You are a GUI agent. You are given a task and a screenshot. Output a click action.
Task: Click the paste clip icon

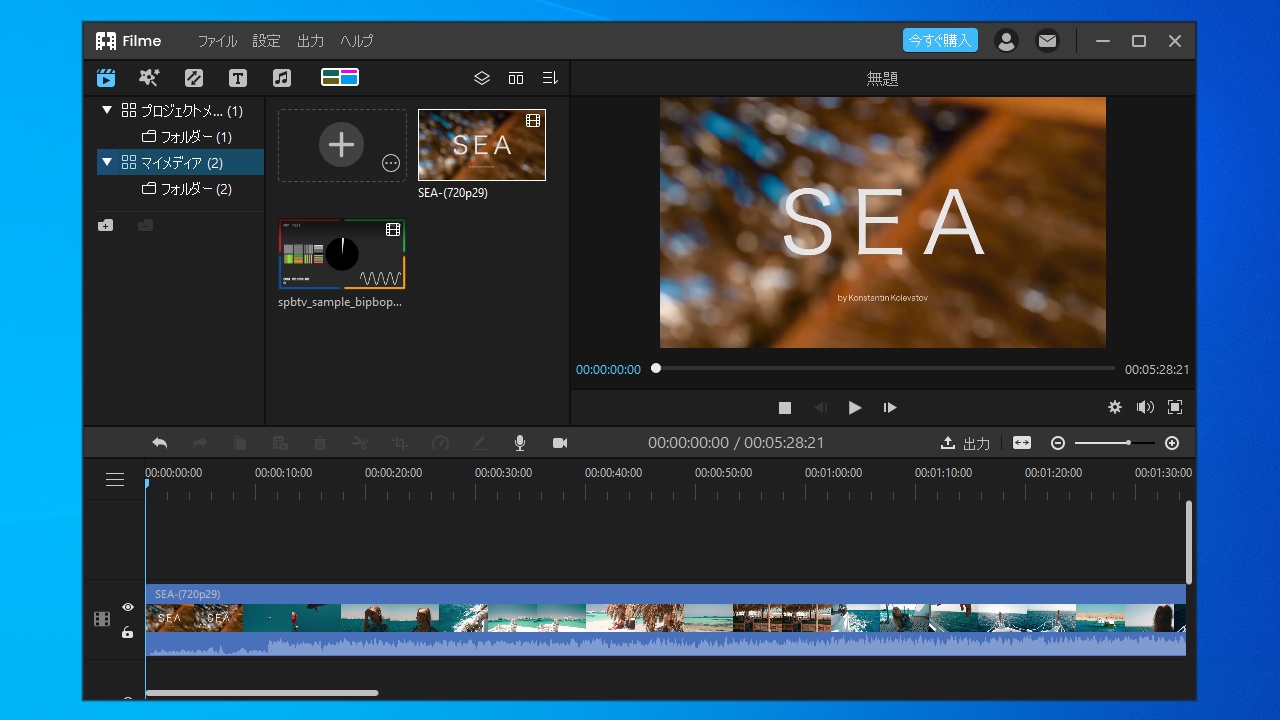pyautogui.click(x=280, y=443)
